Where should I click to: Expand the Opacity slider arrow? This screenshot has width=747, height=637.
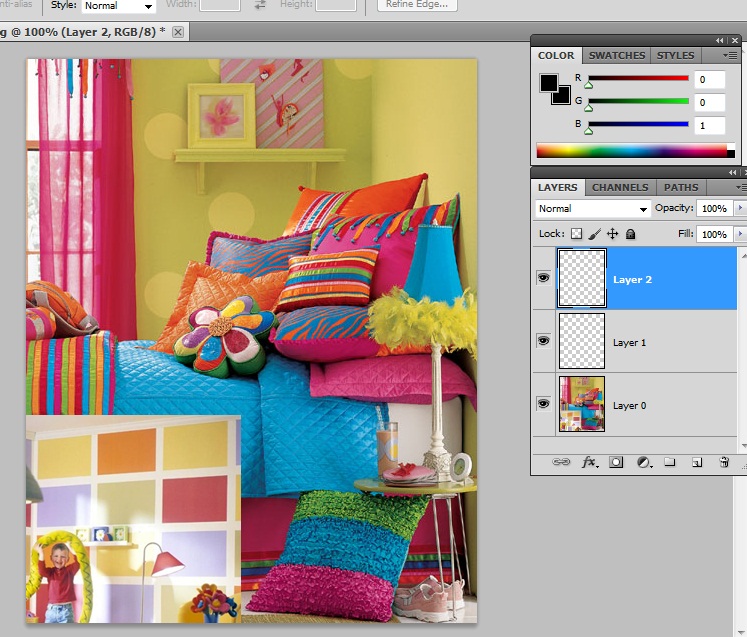(740, 209)
